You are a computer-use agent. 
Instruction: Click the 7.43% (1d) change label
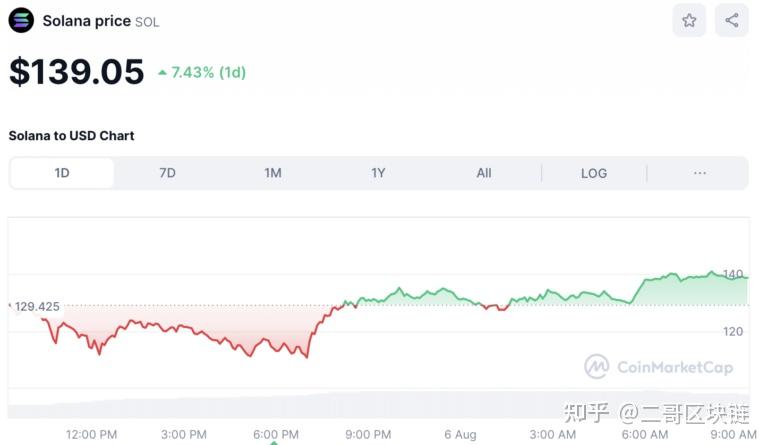(208, 72)
